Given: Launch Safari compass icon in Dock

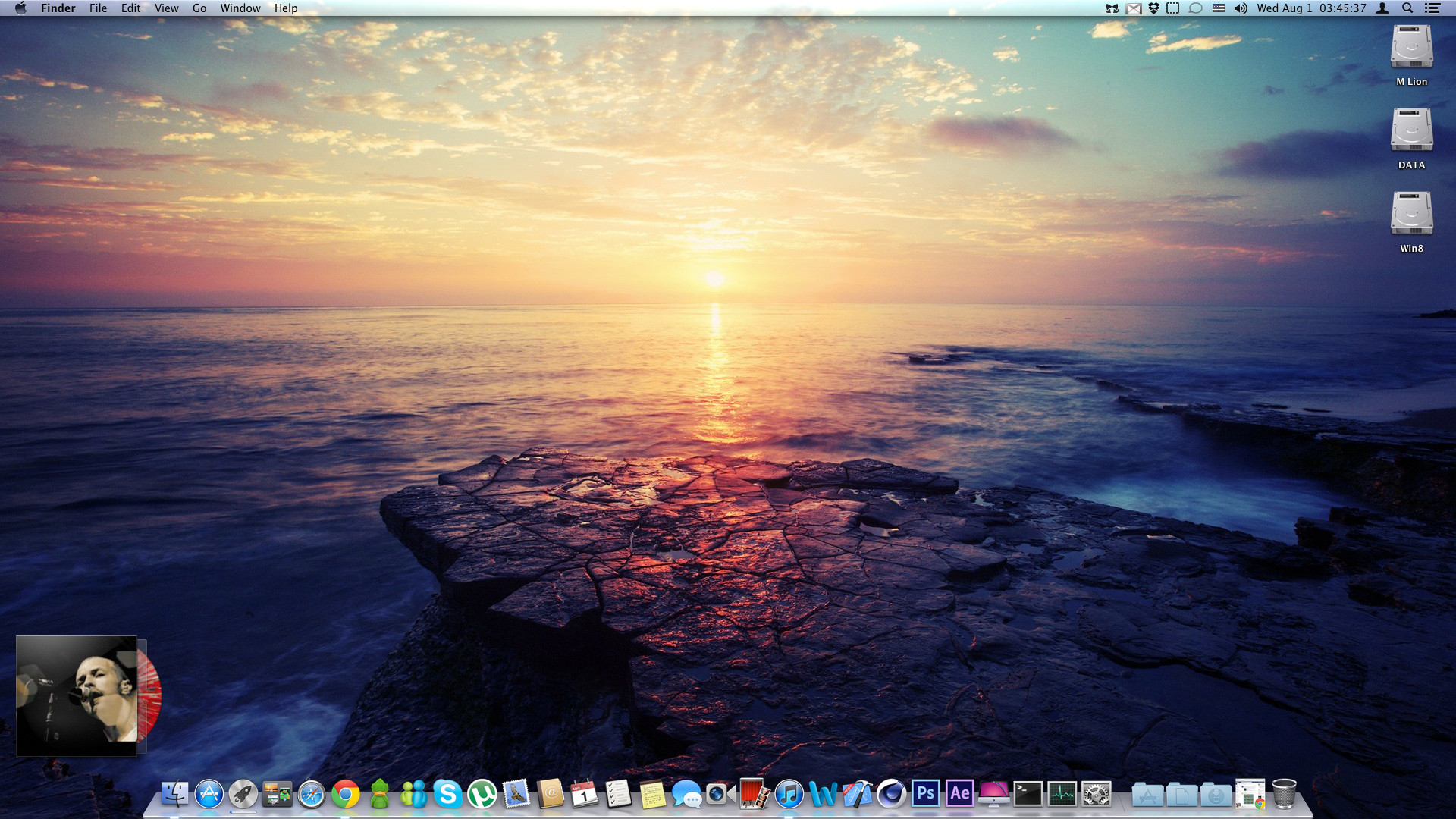Looking at the screenshot, I should (312, 794).
